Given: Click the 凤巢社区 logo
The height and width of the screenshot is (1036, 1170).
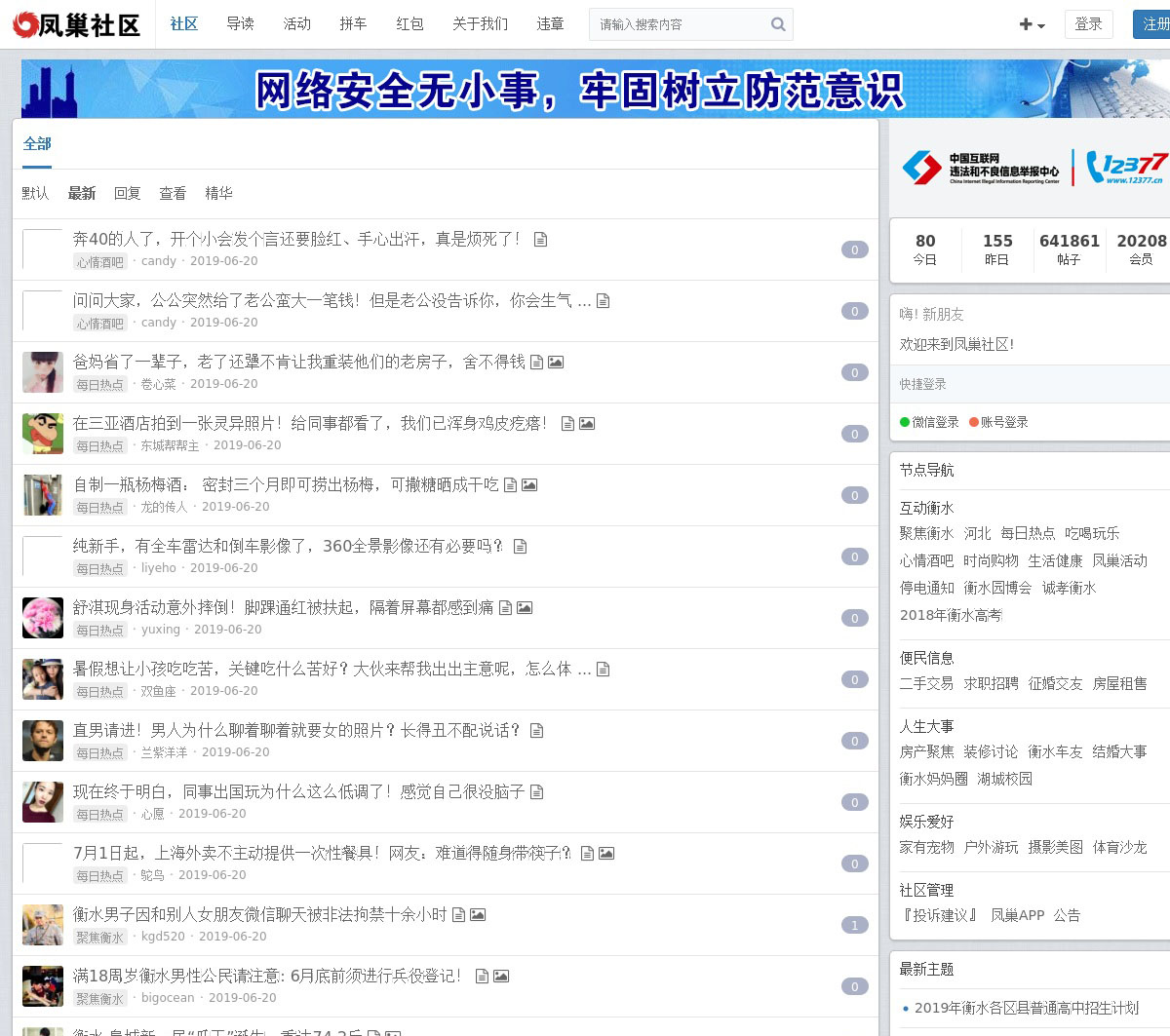Looking at the screenshot, I should point(77,24).
